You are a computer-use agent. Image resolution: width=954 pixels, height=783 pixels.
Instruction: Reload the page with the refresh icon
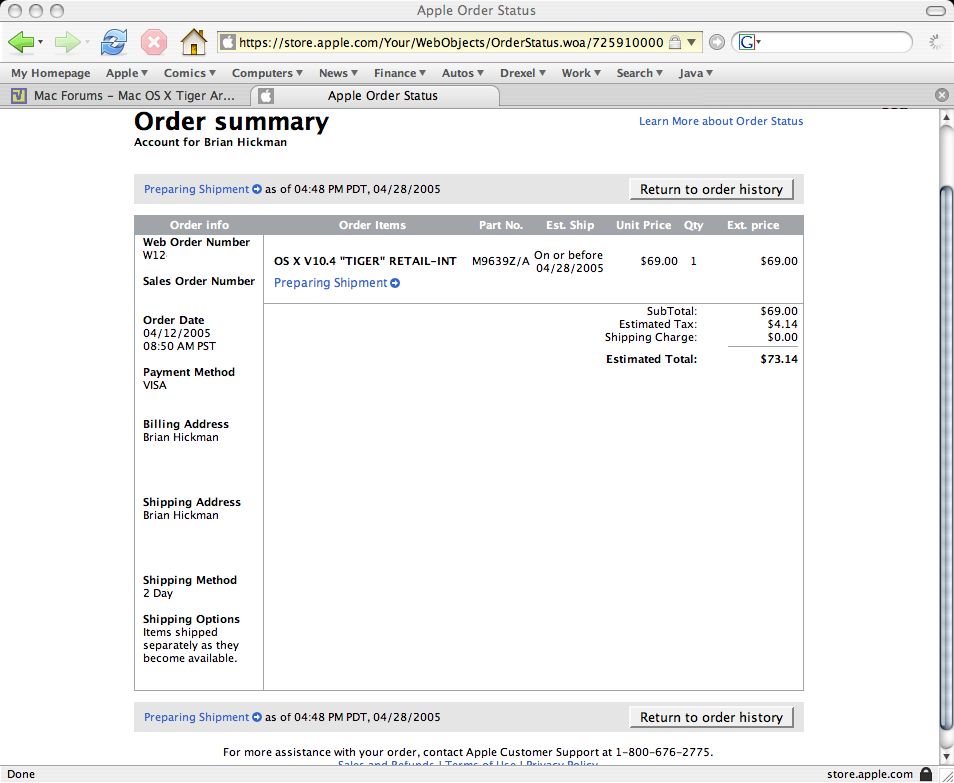[x=114, y=42]
